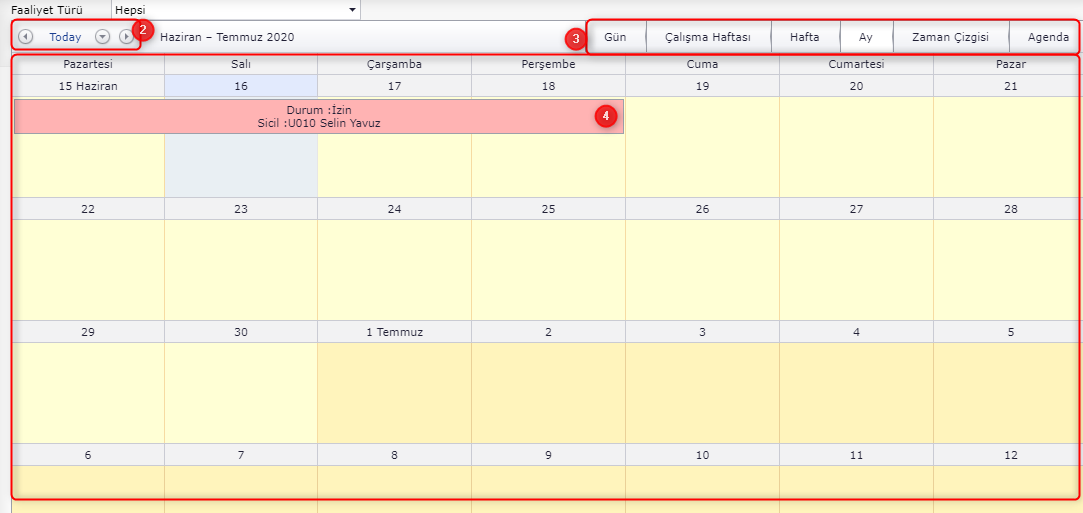
Task: Open date picker down-arrow beside Today
Action: coord(102,37)
